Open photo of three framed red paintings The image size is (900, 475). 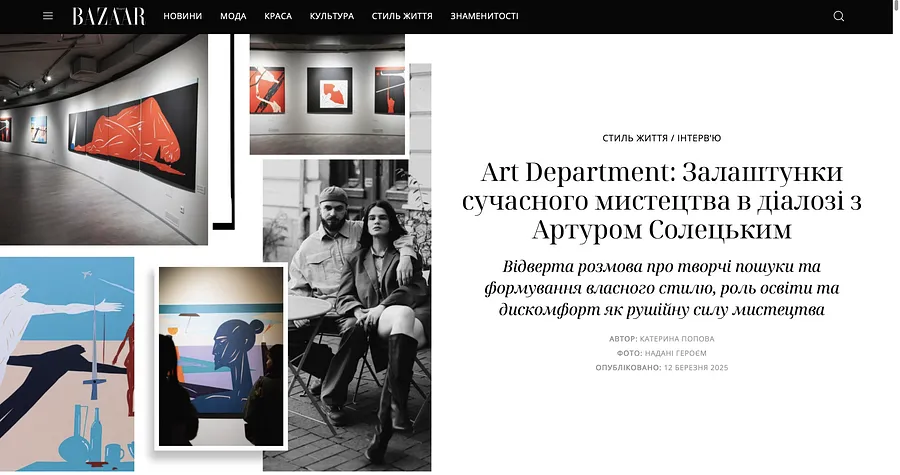[x=327, y=95]
